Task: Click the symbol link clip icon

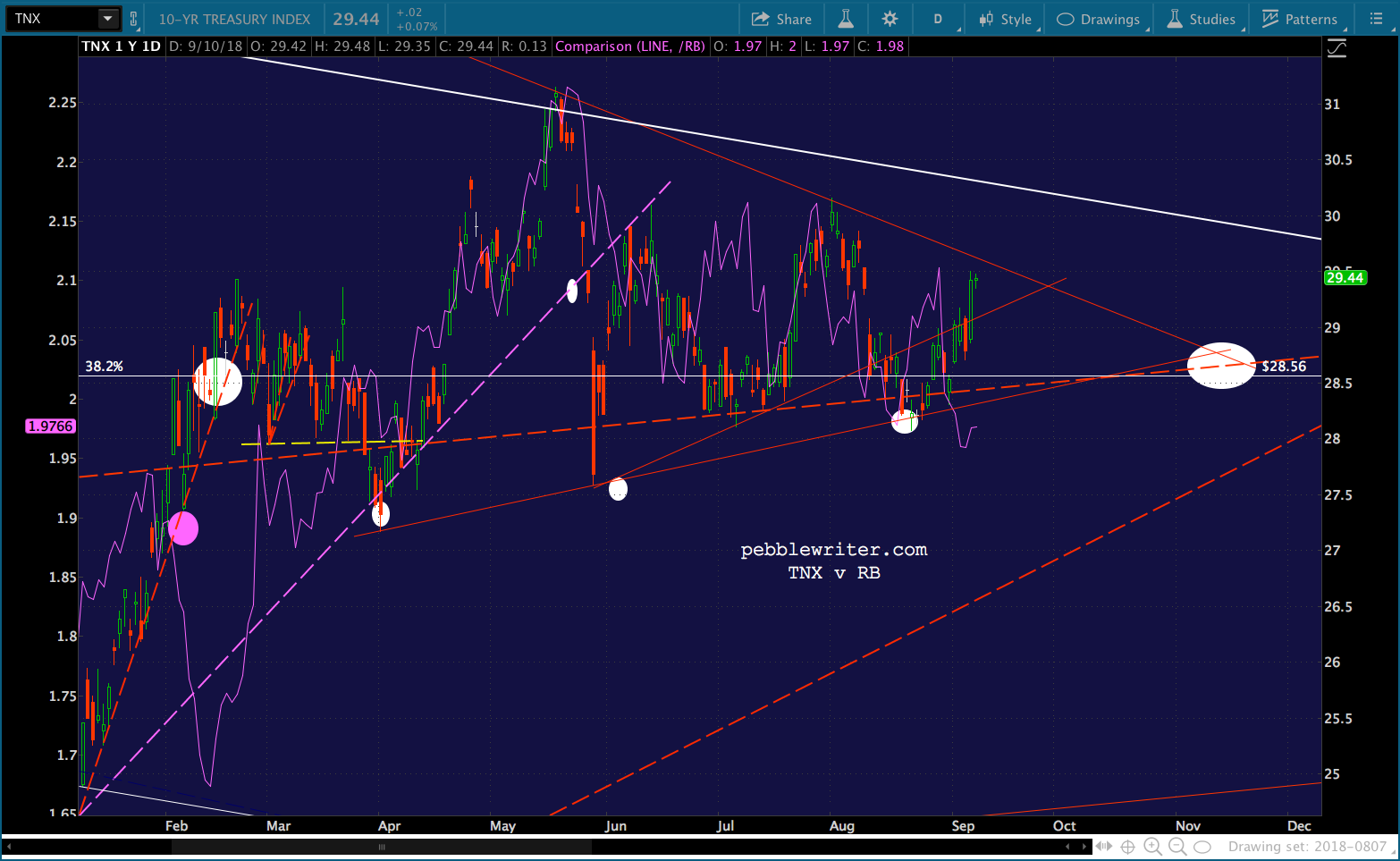Action: 134,19
